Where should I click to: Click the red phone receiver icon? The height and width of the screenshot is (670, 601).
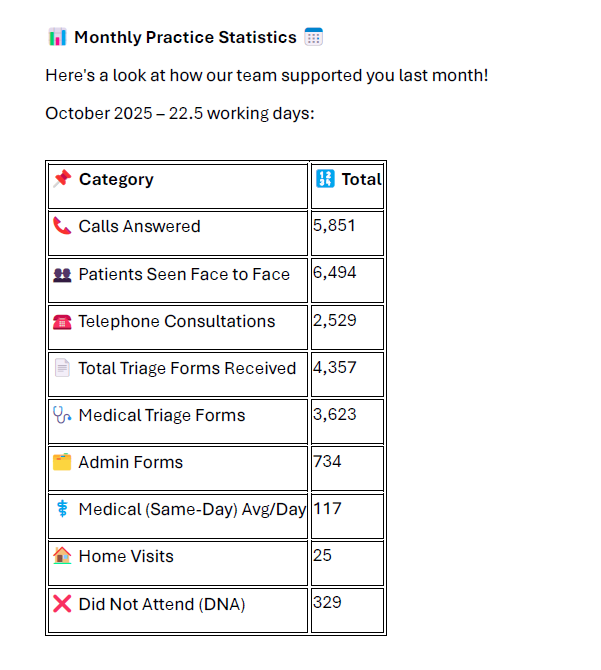(x=62, y=227)
